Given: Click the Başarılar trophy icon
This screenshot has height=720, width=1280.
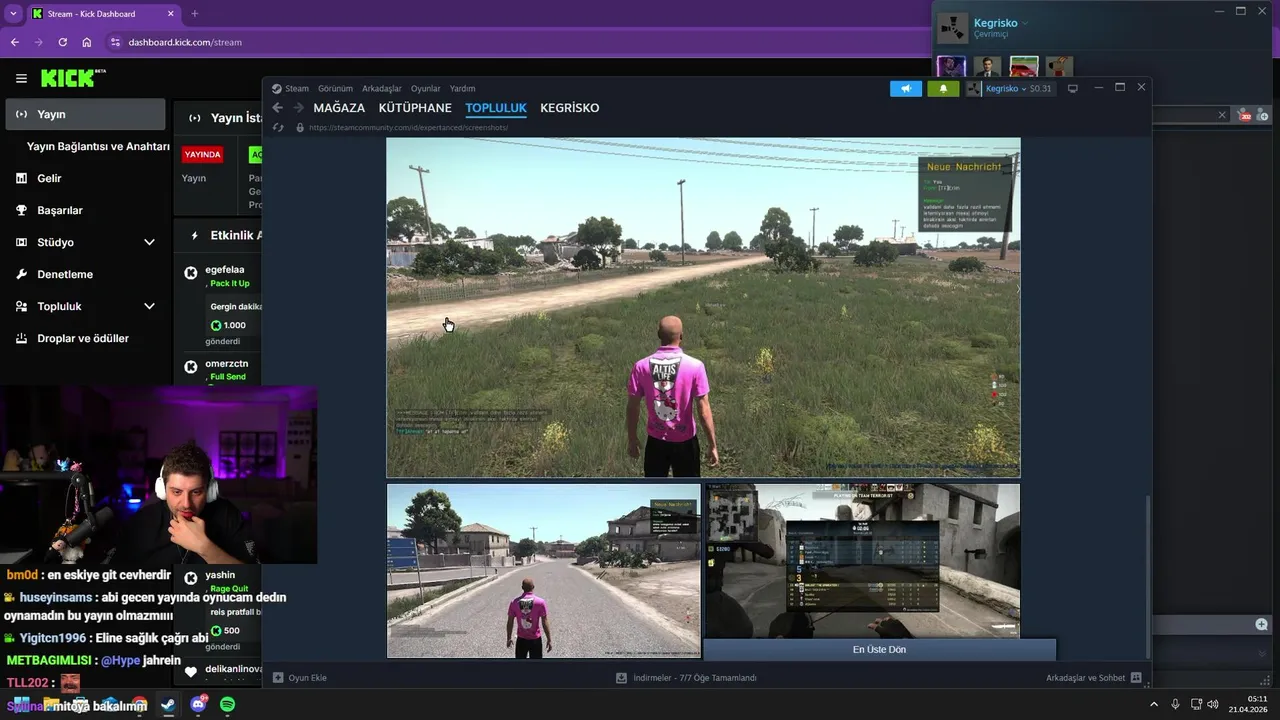Looking at the screenshot, I should [x=21, y=210].
